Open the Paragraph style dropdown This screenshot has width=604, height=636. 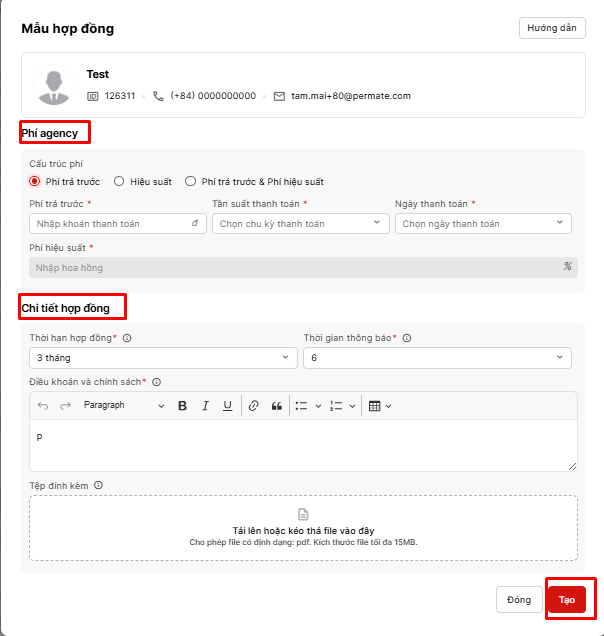click(x=123, y=406)
